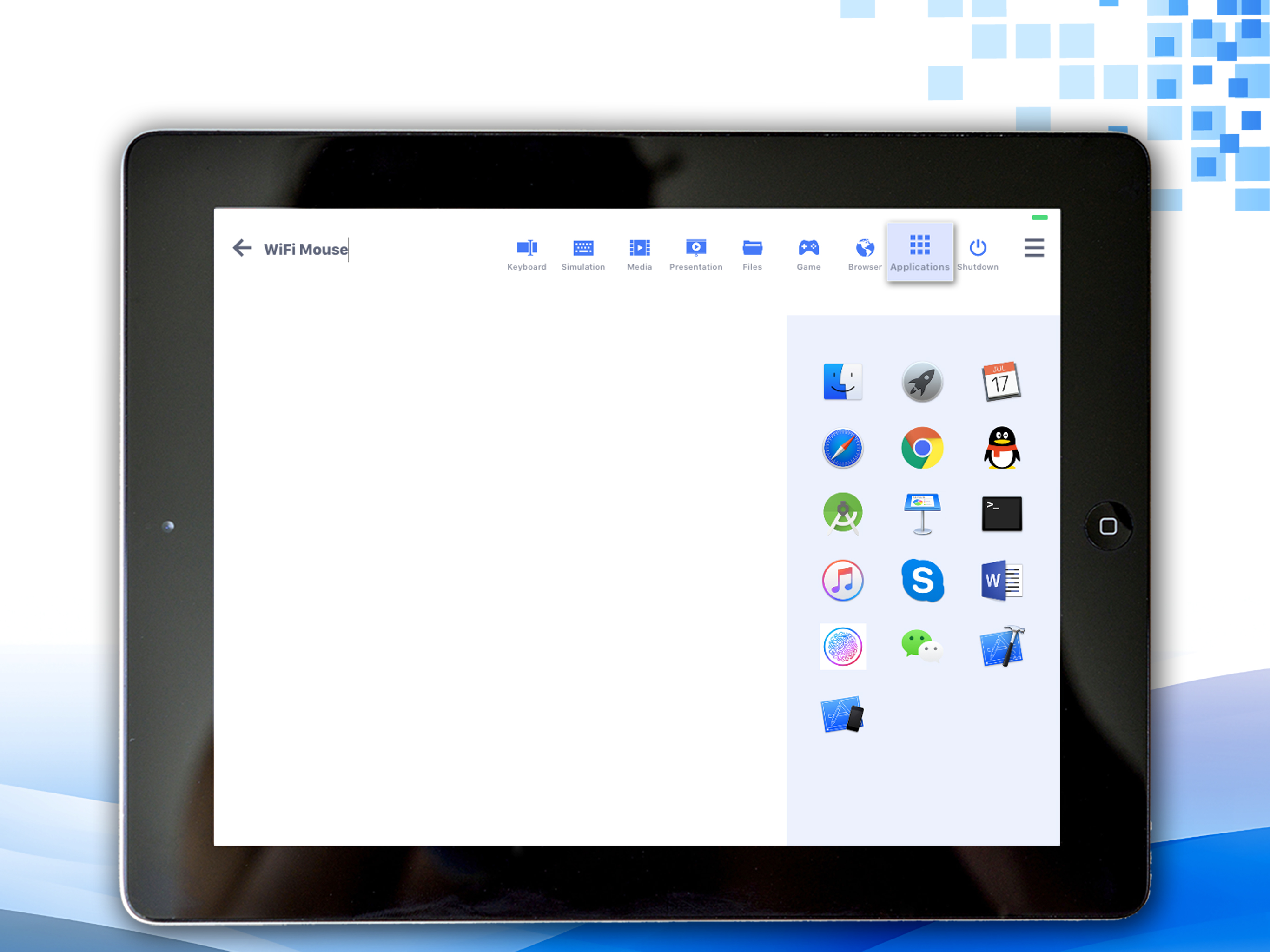The height and width of the screenshot is (952, 1270).
Task: Click the WiFi Mouse title text
Action: (x=305, y=249)
